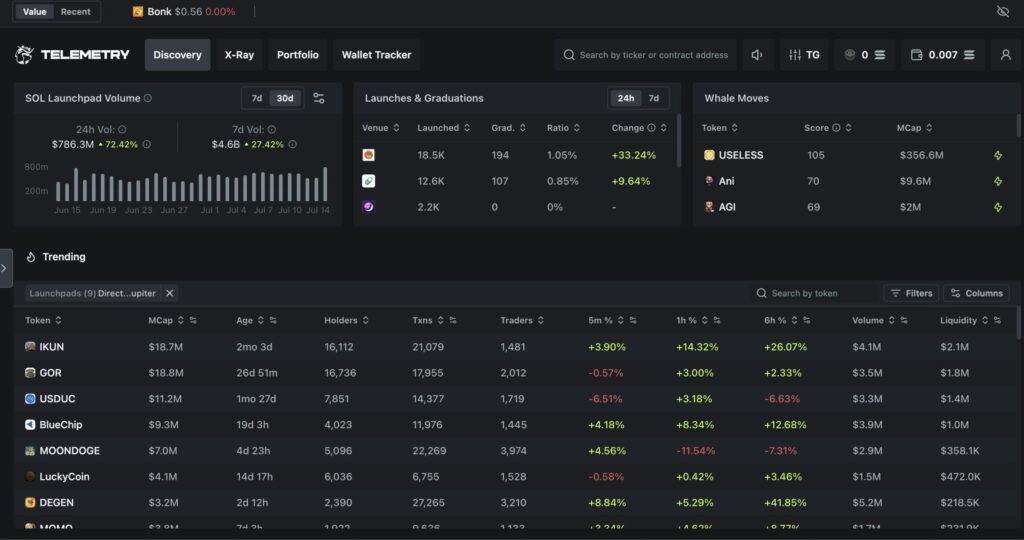This screenshot has width=1024, height=540.
Task: Select the Recent toggle option
Action: (x=76, y=12)
